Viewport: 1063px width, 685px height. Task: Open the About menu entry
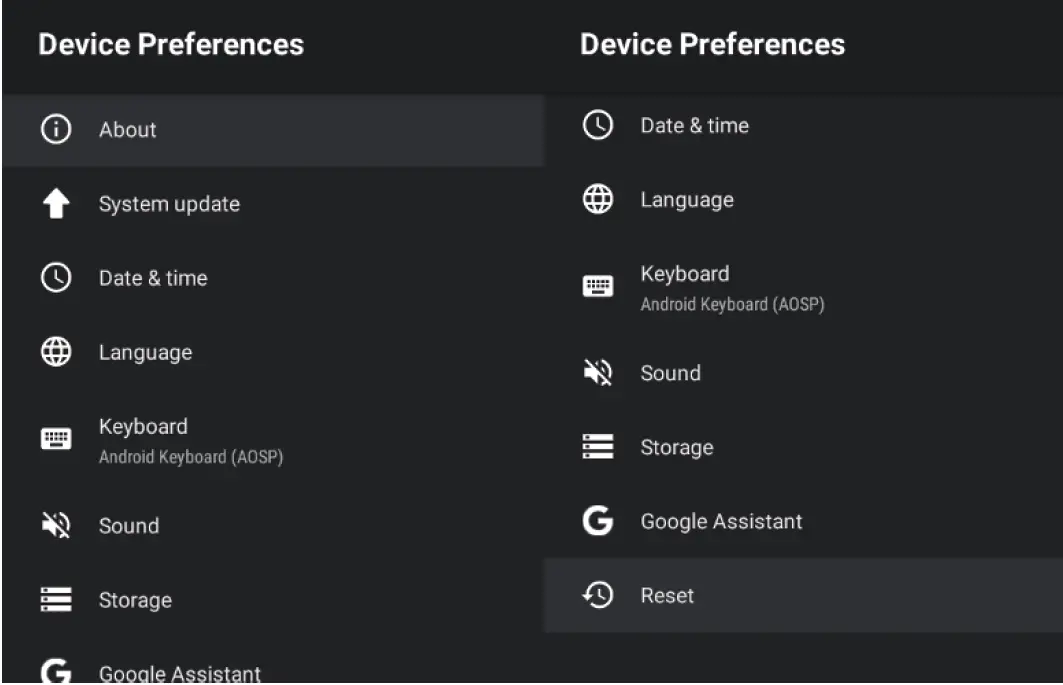[127, 130]
